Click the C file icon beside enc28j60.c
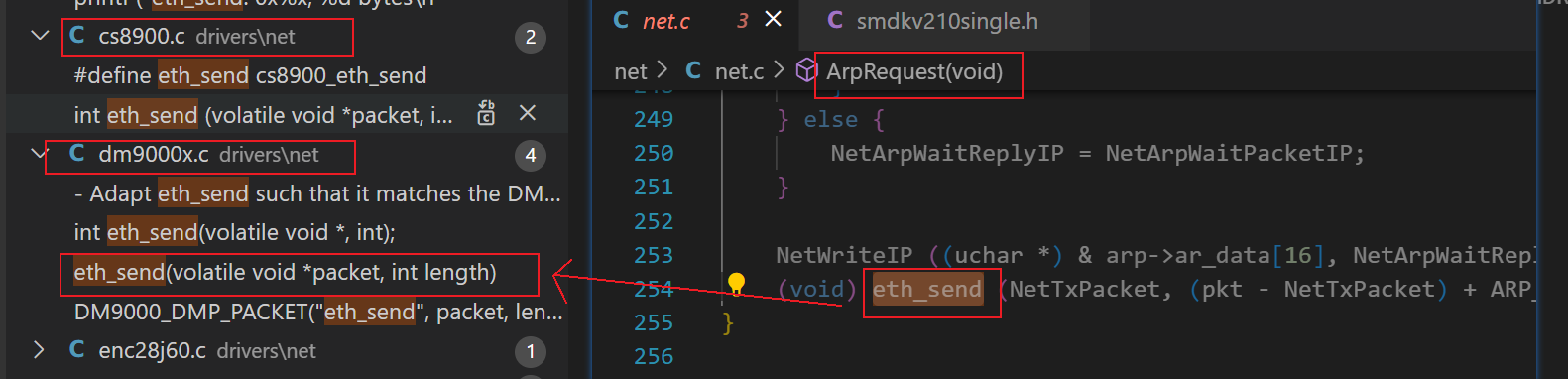Viewport: 1568px width, 379px height. 77,350
